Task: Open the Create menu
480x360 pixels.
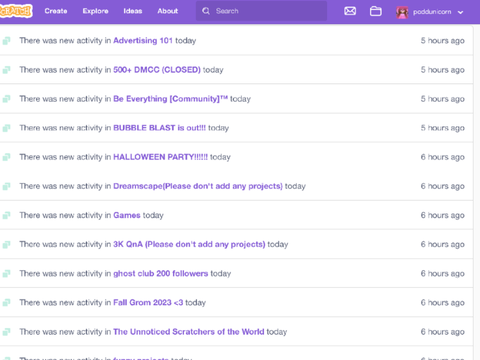Action: point(56,11)
